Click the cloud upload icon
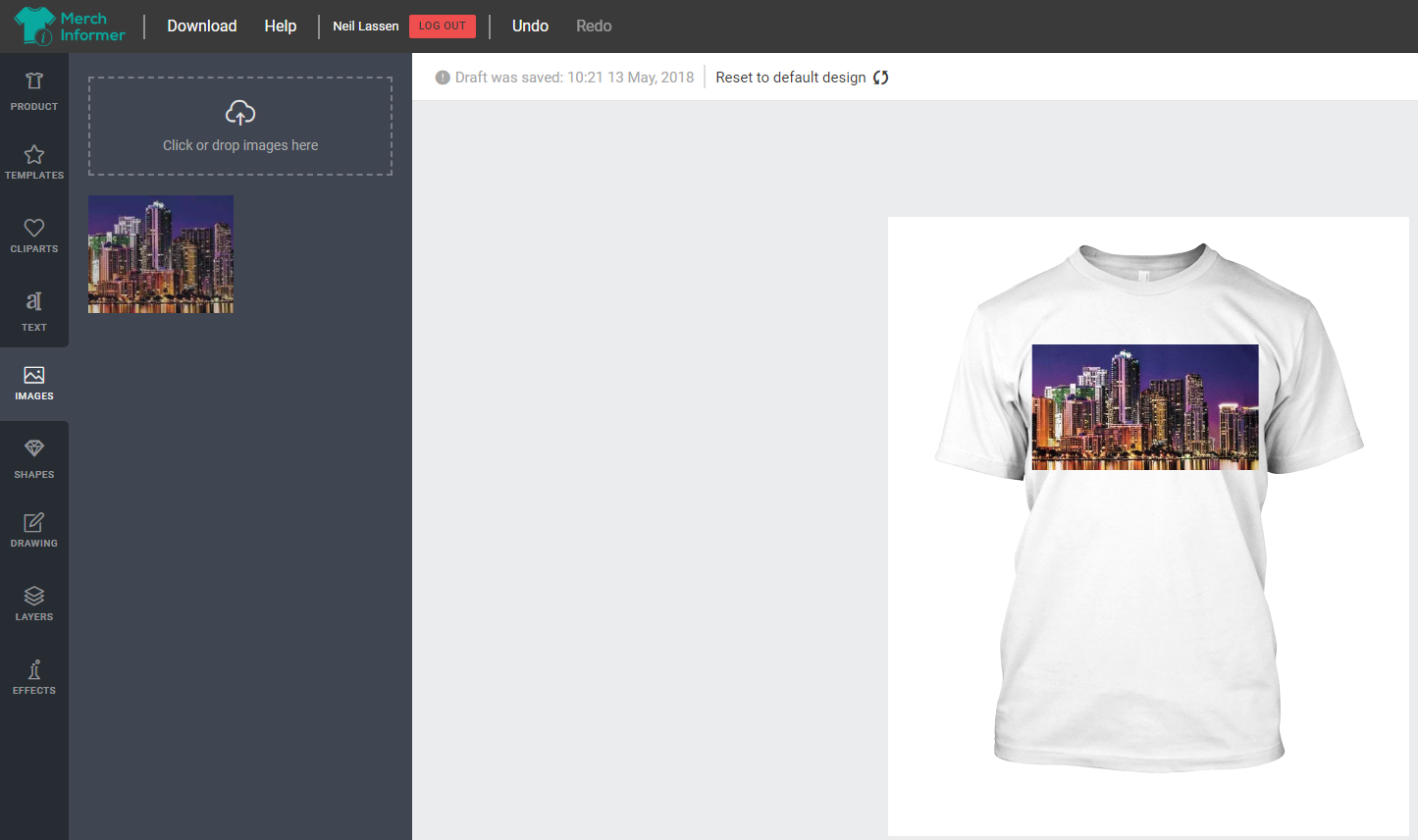Image resolution: width=1418 pixels, height=840 pixels. (240, 113)
